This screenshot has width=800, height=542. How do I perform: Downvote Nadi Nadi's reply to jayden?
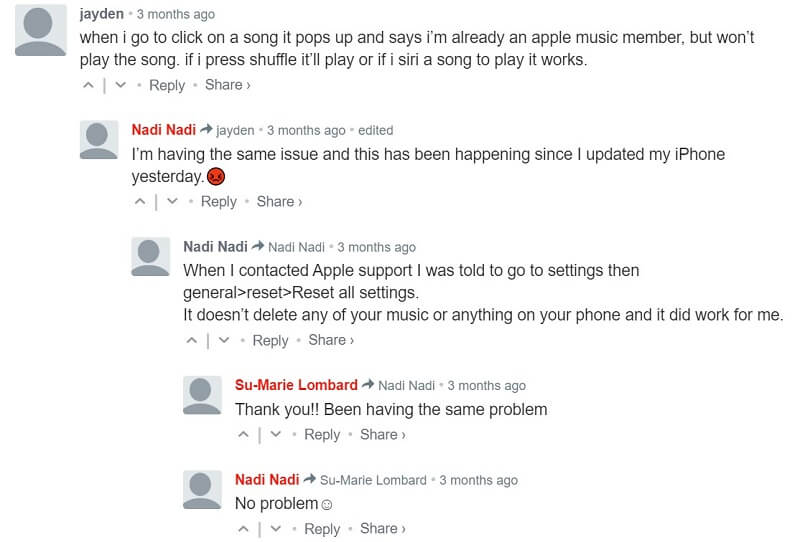coord(173,202)
